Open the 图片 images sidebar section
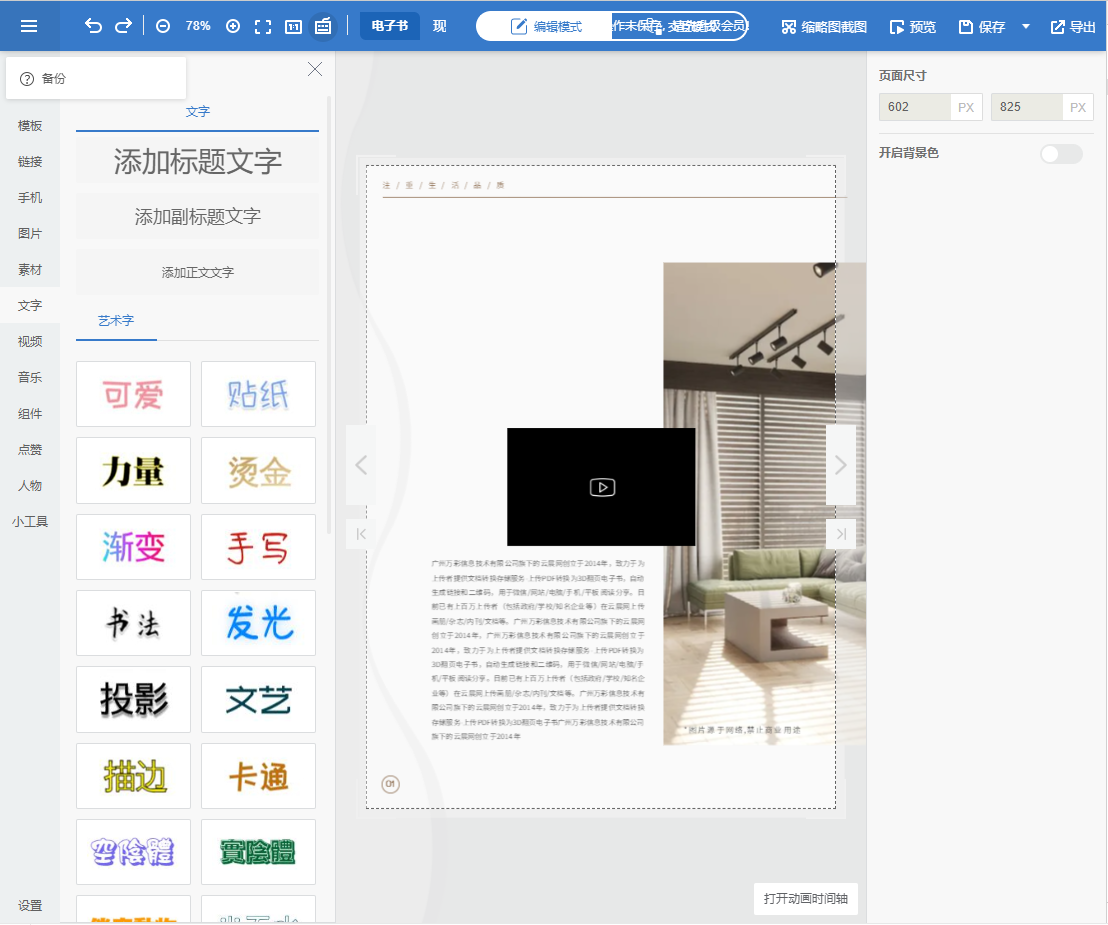 point(30,234)
